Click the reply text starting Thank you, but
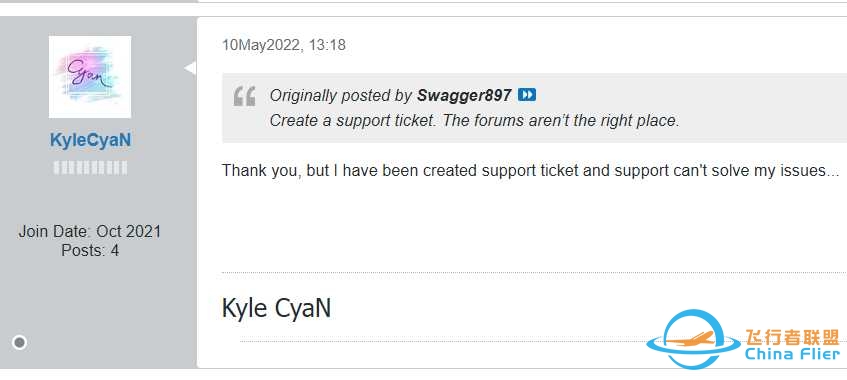Viewport: 847px width, 380px height. click(530, 171)
